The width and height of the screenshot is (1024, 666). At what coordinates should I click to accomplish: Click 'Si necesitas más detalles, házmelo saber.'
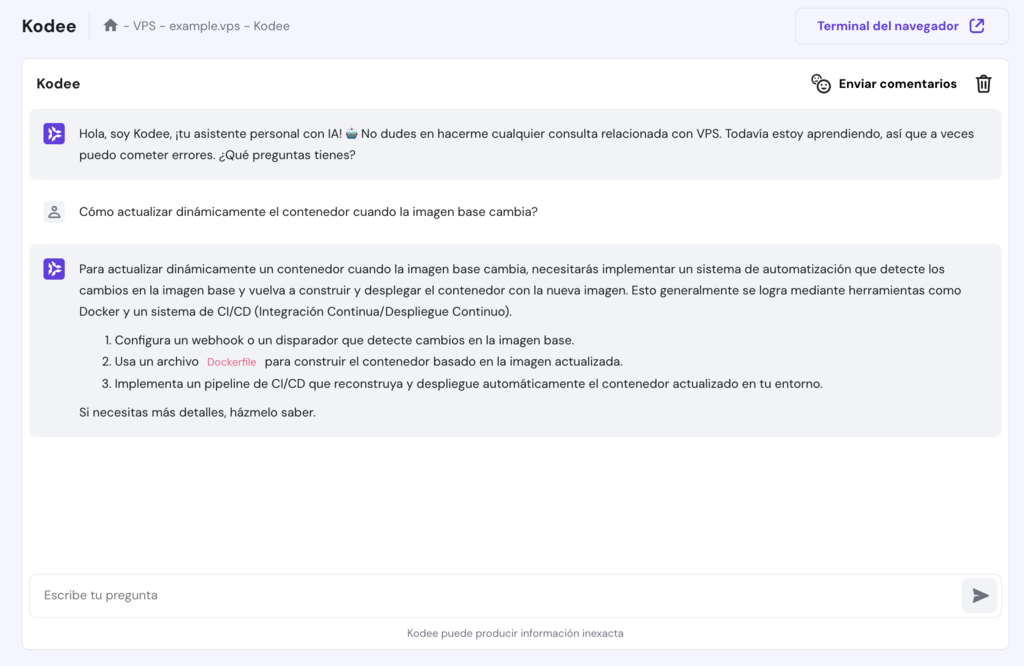[x=197, y=413]
